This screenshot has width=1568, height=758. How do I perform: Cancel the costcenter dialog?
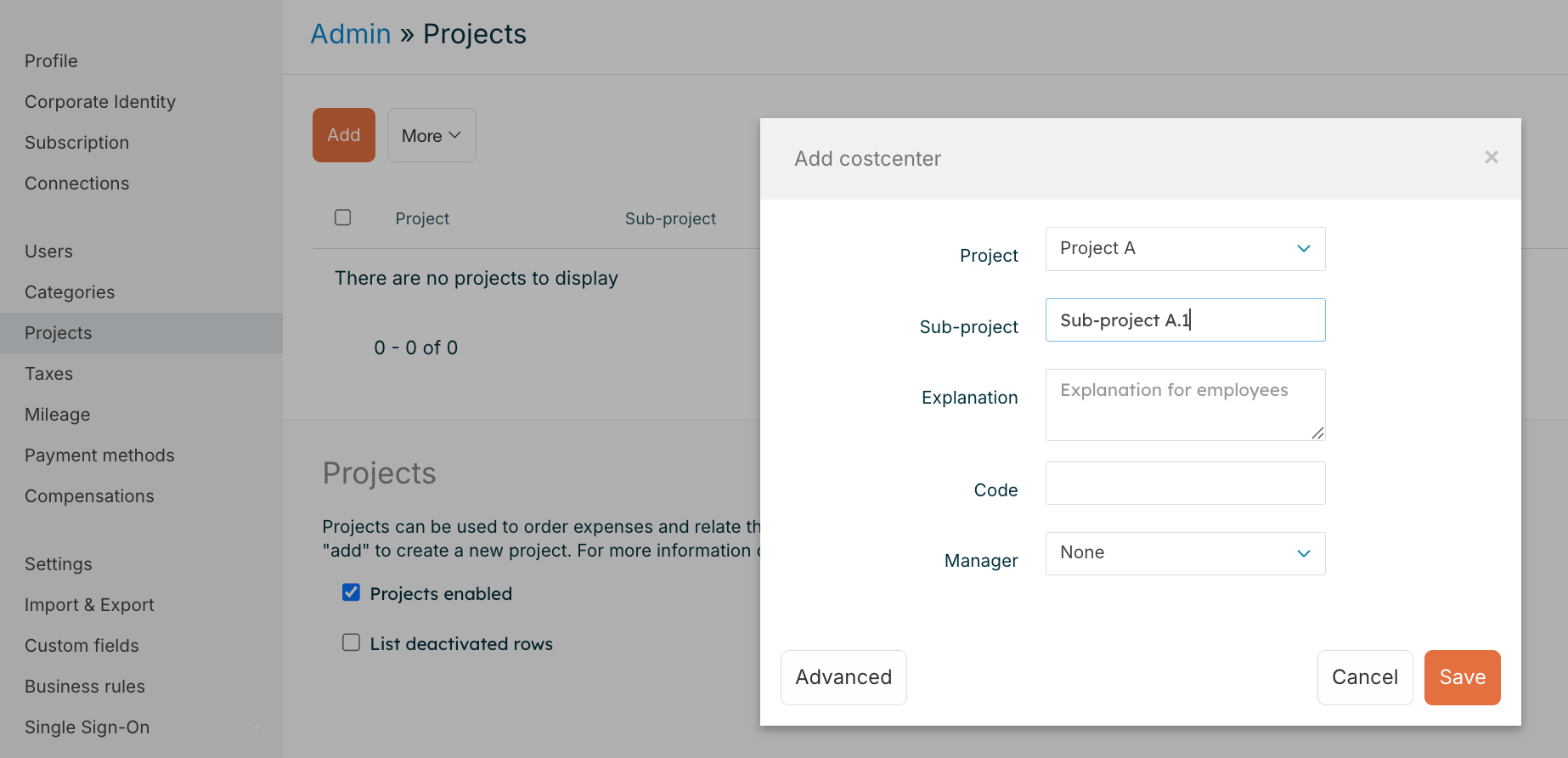1364,677
